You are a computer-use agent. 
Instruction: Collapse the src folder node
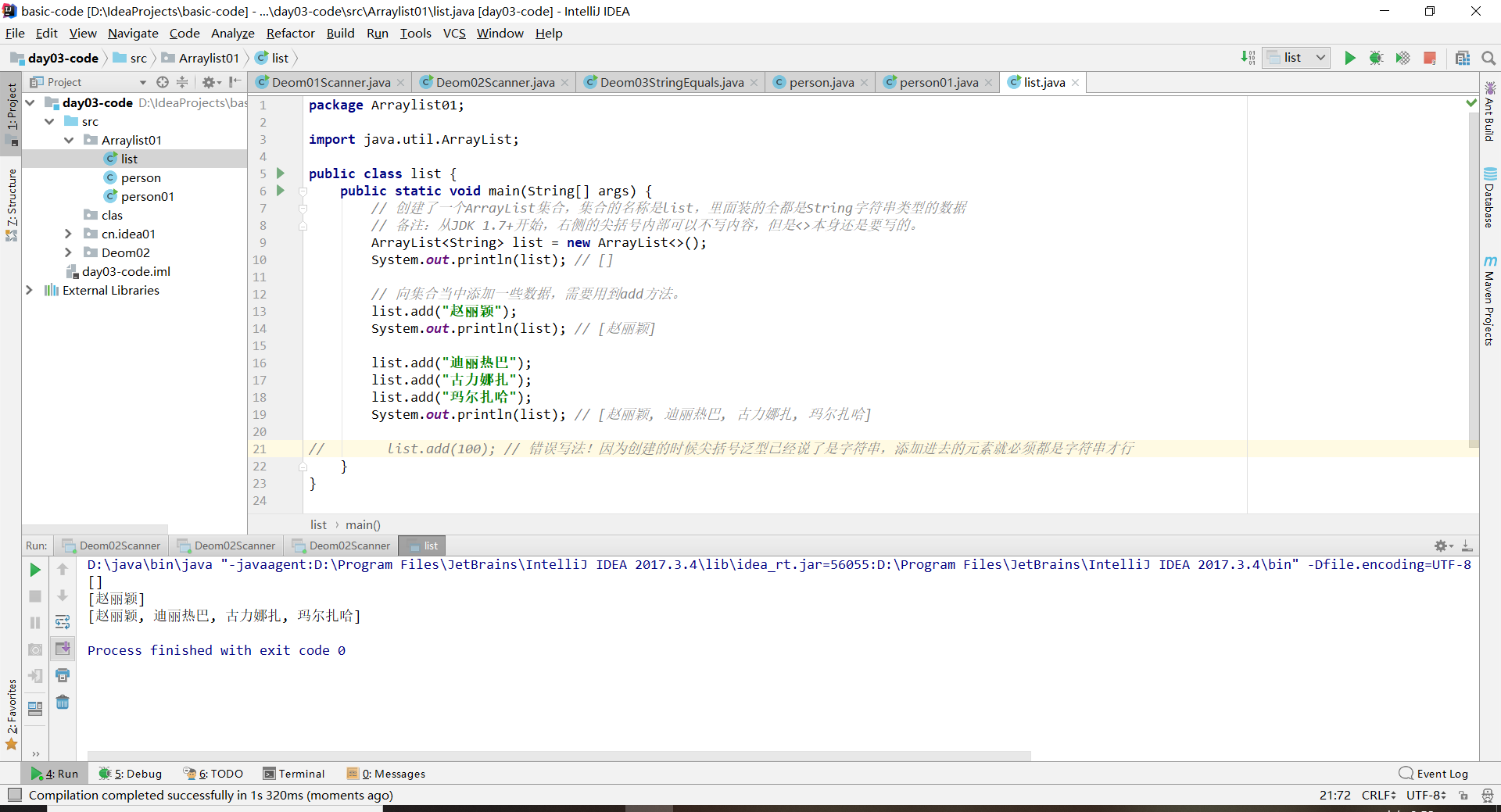coord(49,121)
